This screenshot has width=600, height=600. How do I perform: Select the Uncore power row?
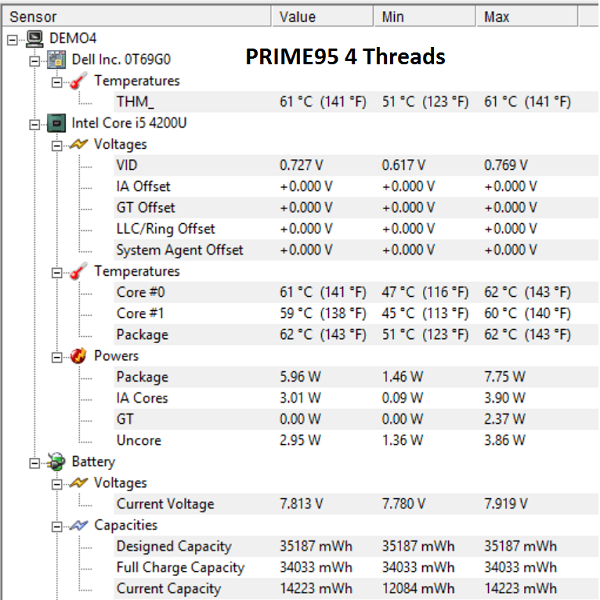tap(356, 440)
